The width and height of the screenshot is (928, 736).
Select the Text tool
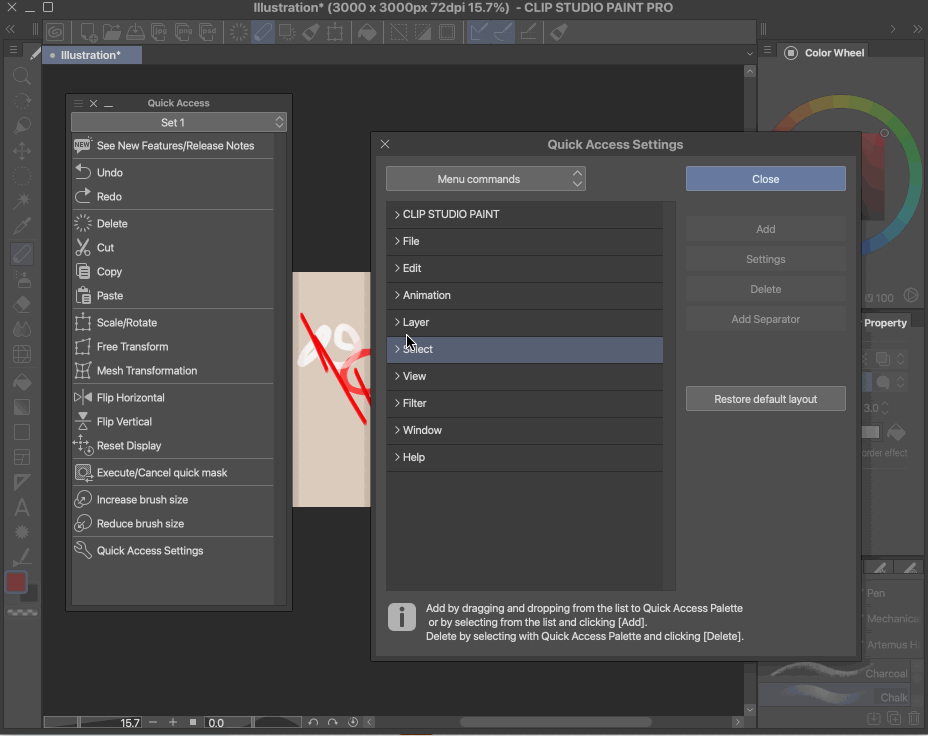point(22,507)
